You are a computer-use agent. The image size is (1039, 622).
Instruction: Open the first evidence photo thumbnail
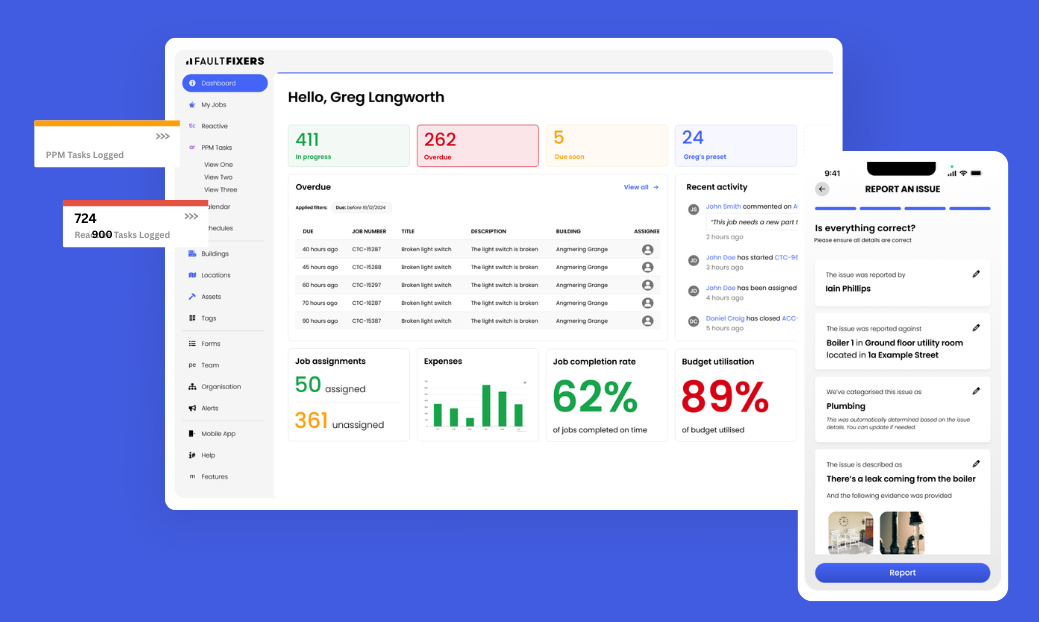click(851, 533)
